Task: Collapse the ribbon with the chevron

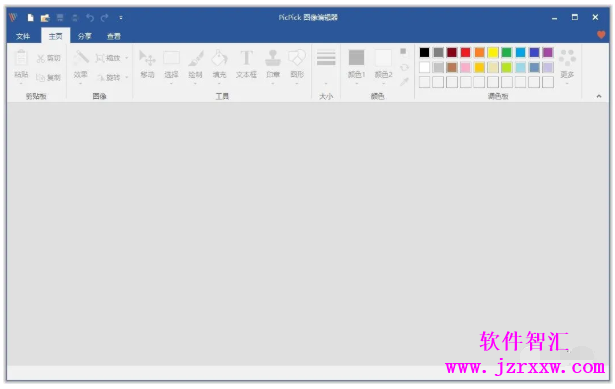Action: tap(599, 96)
